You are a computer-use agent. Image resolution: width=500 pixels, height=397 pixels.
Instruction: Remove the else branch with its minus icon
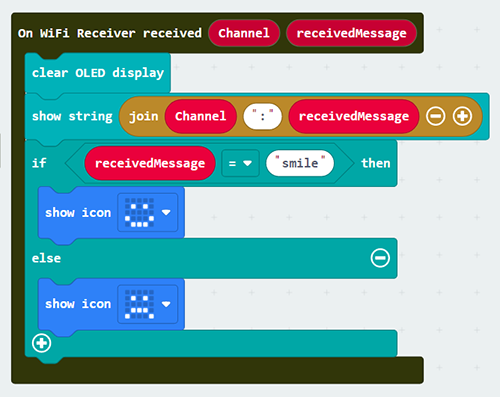click(380, 258)
